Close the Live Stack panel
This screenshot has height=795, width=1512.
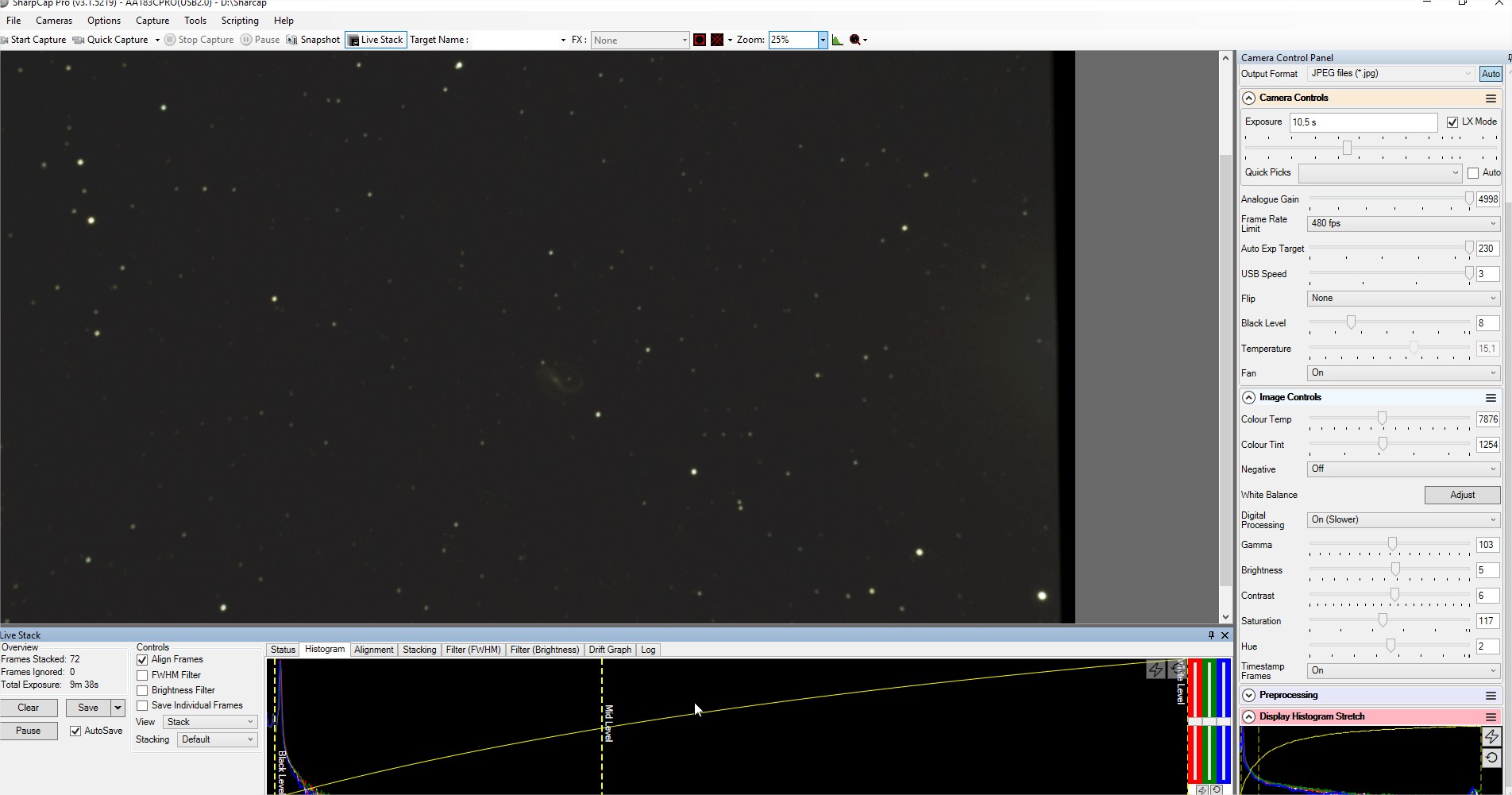tap(1225, 635)
